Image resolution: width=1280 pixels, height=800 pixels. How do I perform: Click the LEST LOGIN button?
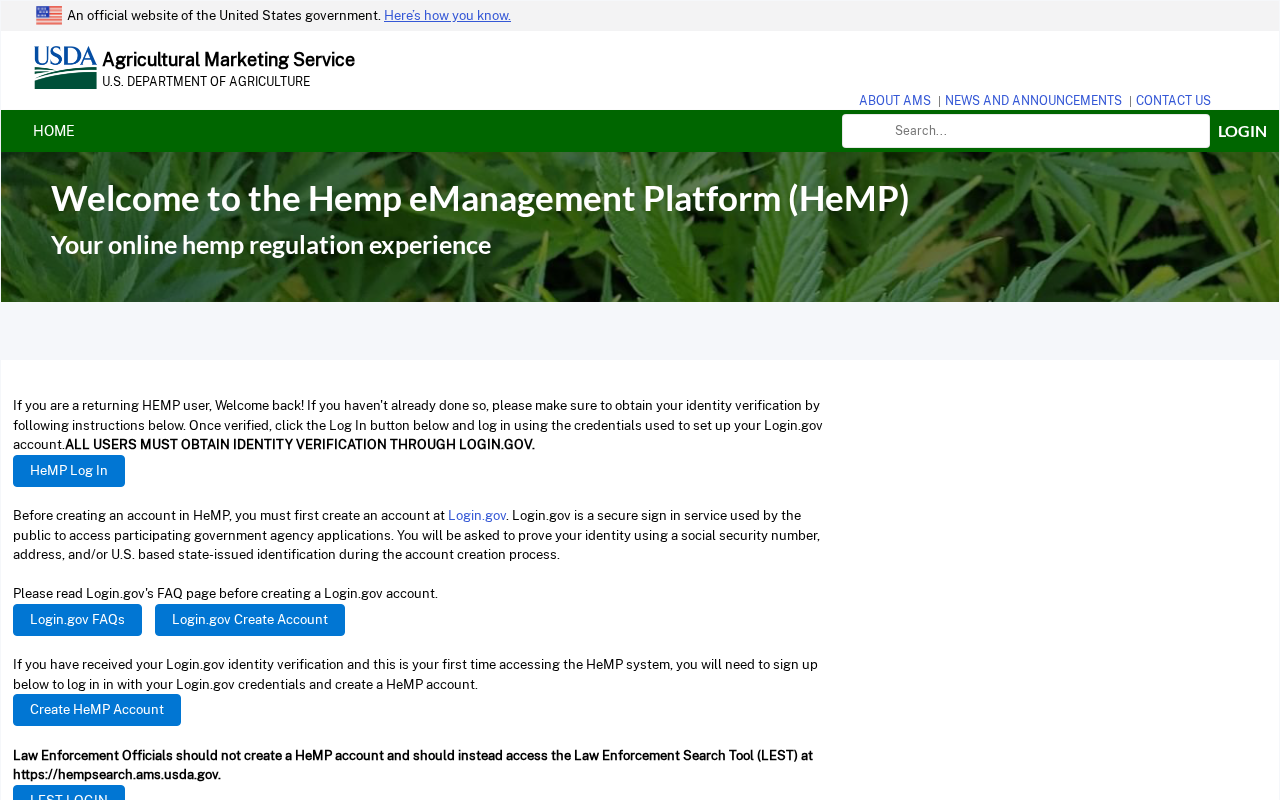[x=69, y=793]
